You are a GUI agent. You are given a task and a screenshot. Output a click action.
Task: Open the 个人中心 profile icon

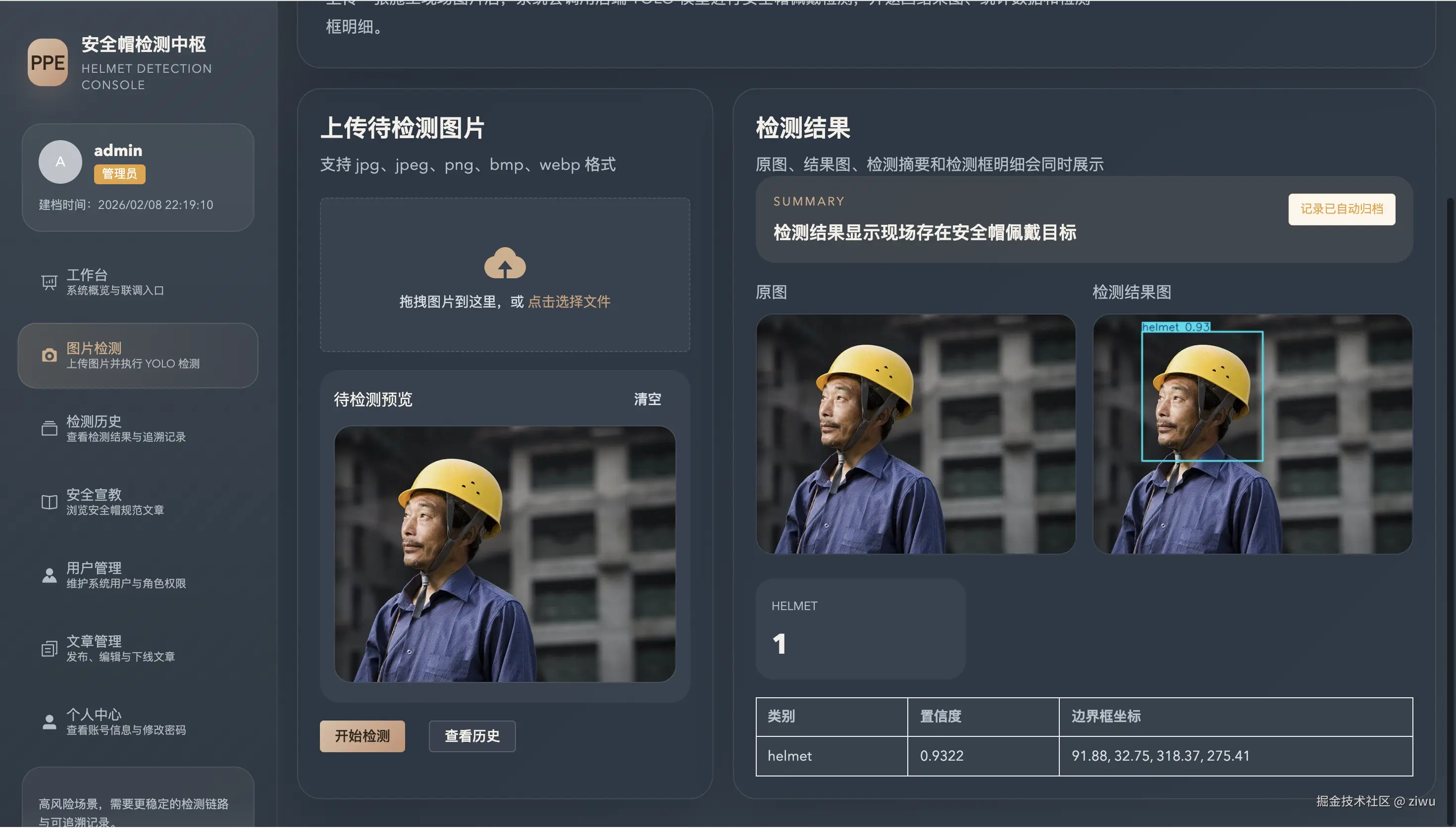click(49, 721)
